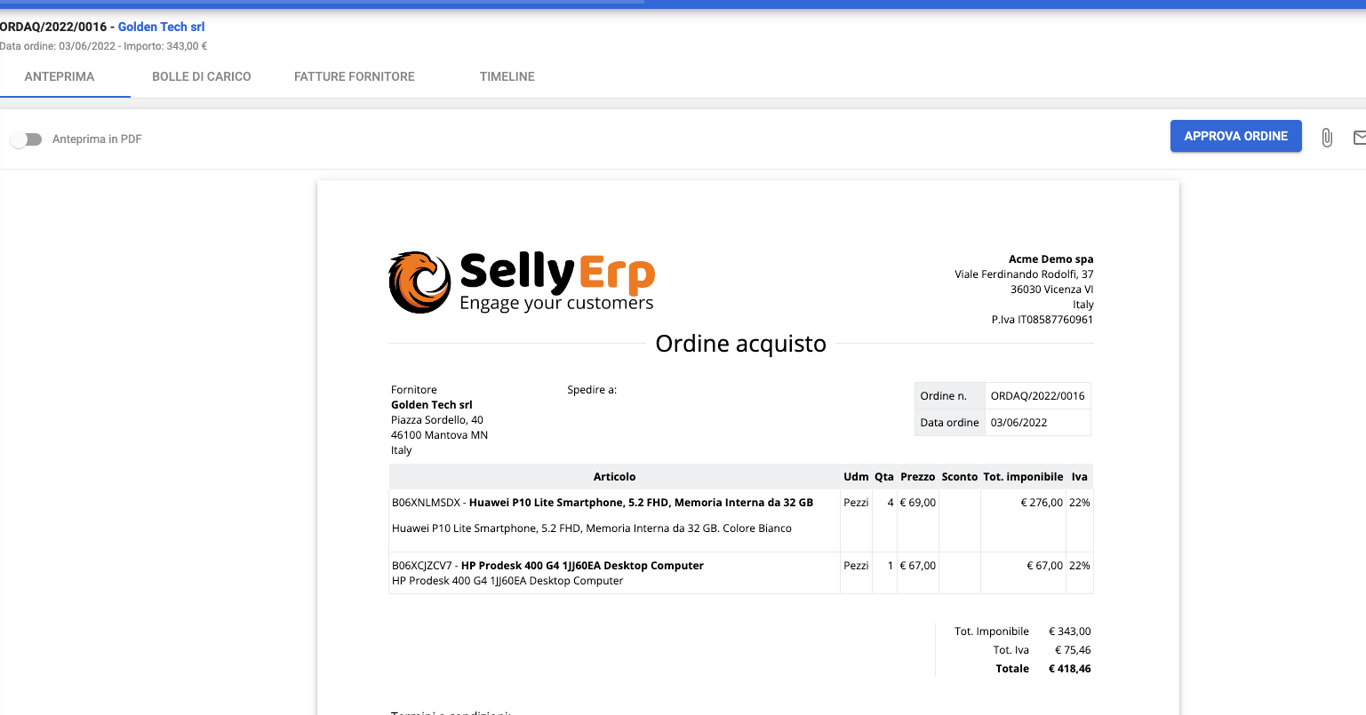Viewport: 1366px width, 715px height.
Task: Switch to the Anteprima tab
Action: point(60,77)
